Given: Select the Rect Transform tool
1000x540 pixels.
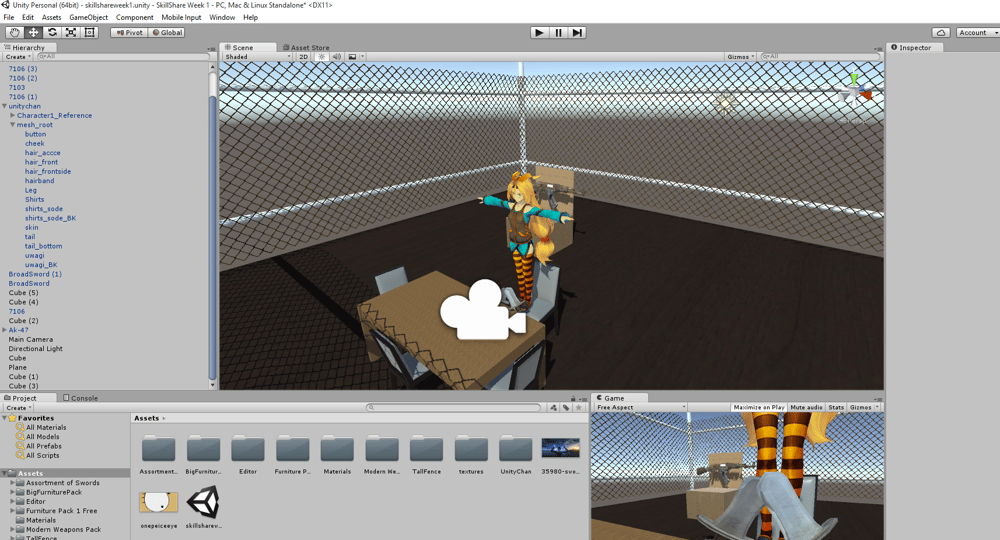Looking at the screenshot, I should click(x=89, y=33).
